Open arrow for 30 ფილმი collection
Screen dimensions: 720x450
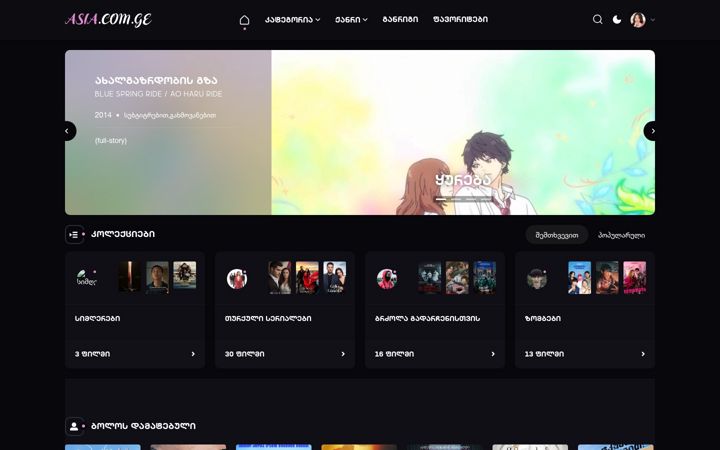click(x=343, y=354)
